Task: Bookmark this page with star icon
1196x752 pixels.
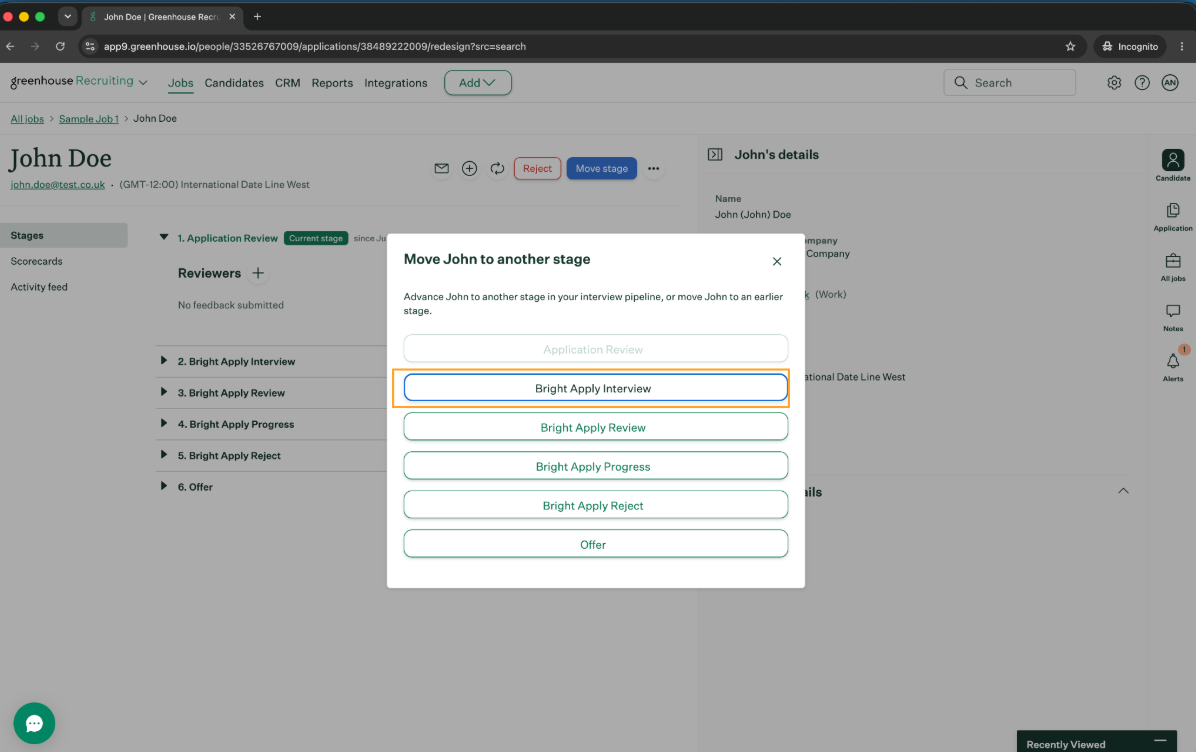Action: pyautogui.click(x=1070, y=47)
